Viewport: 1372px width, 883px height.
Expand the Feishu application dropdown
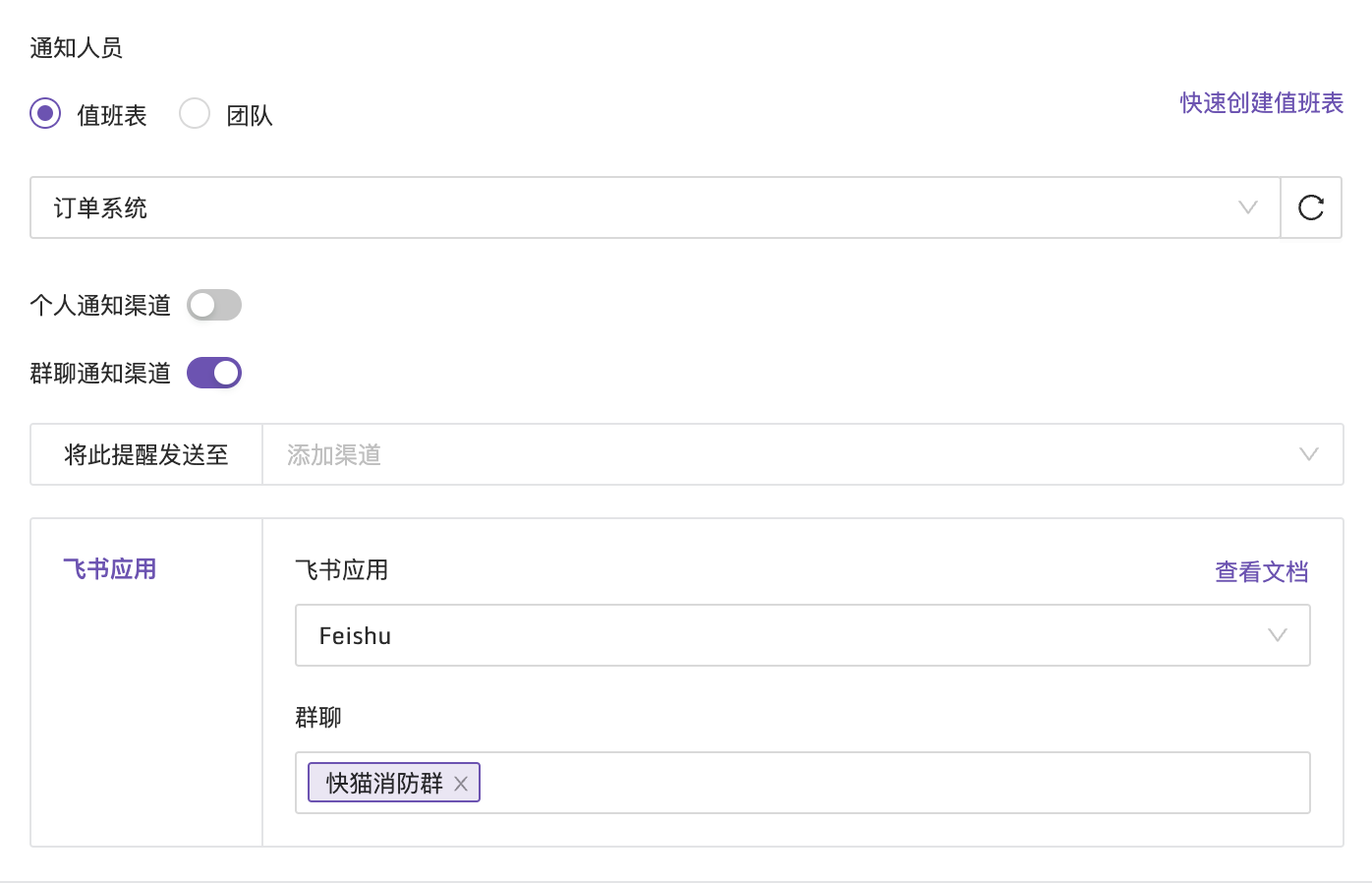click(802, 635)
